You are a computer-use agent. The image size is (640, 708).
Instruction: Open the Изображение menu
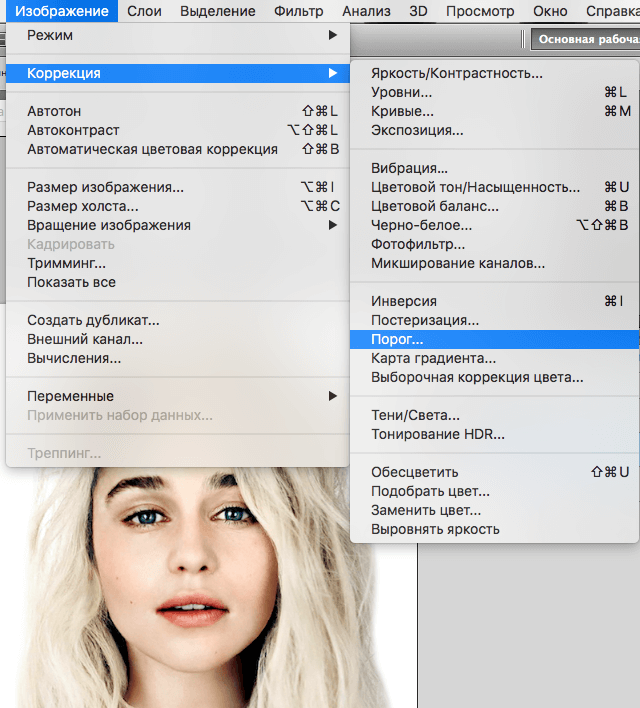(x=62, y=11)
